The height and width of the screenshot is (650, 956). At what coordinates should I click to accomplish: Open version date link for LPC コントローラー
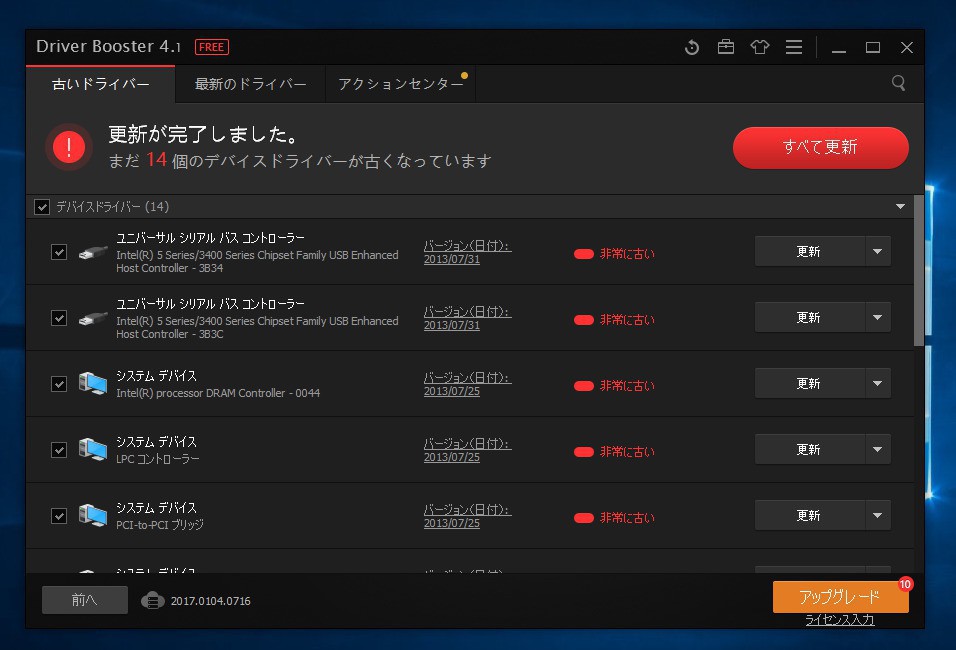click(x=467, y=450)
